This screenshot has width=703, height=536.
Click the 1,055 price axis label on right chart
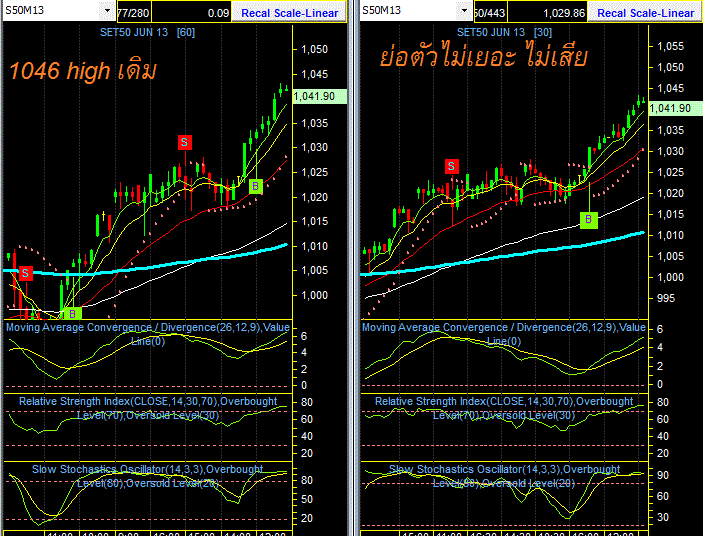click(670, 46)
